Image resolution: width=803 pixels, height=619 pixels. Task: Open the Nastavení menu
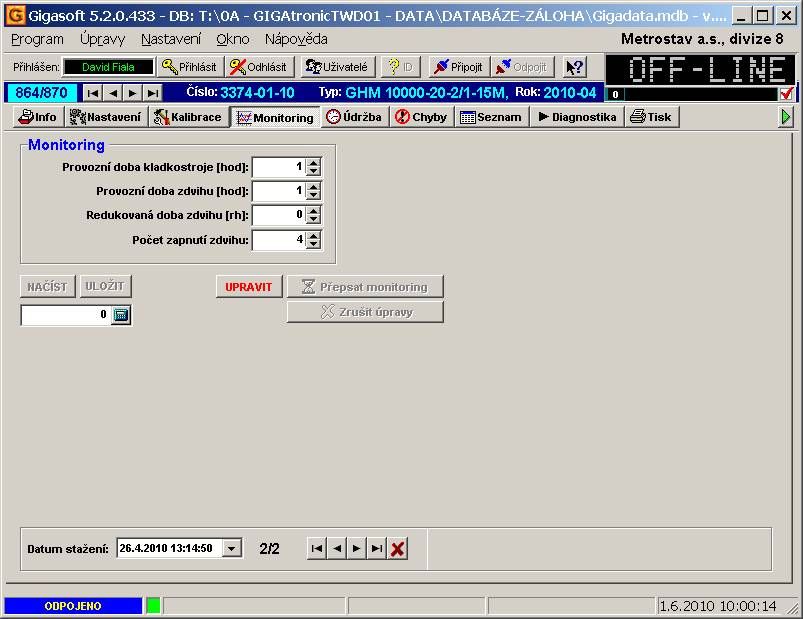[x=170, y=39]
